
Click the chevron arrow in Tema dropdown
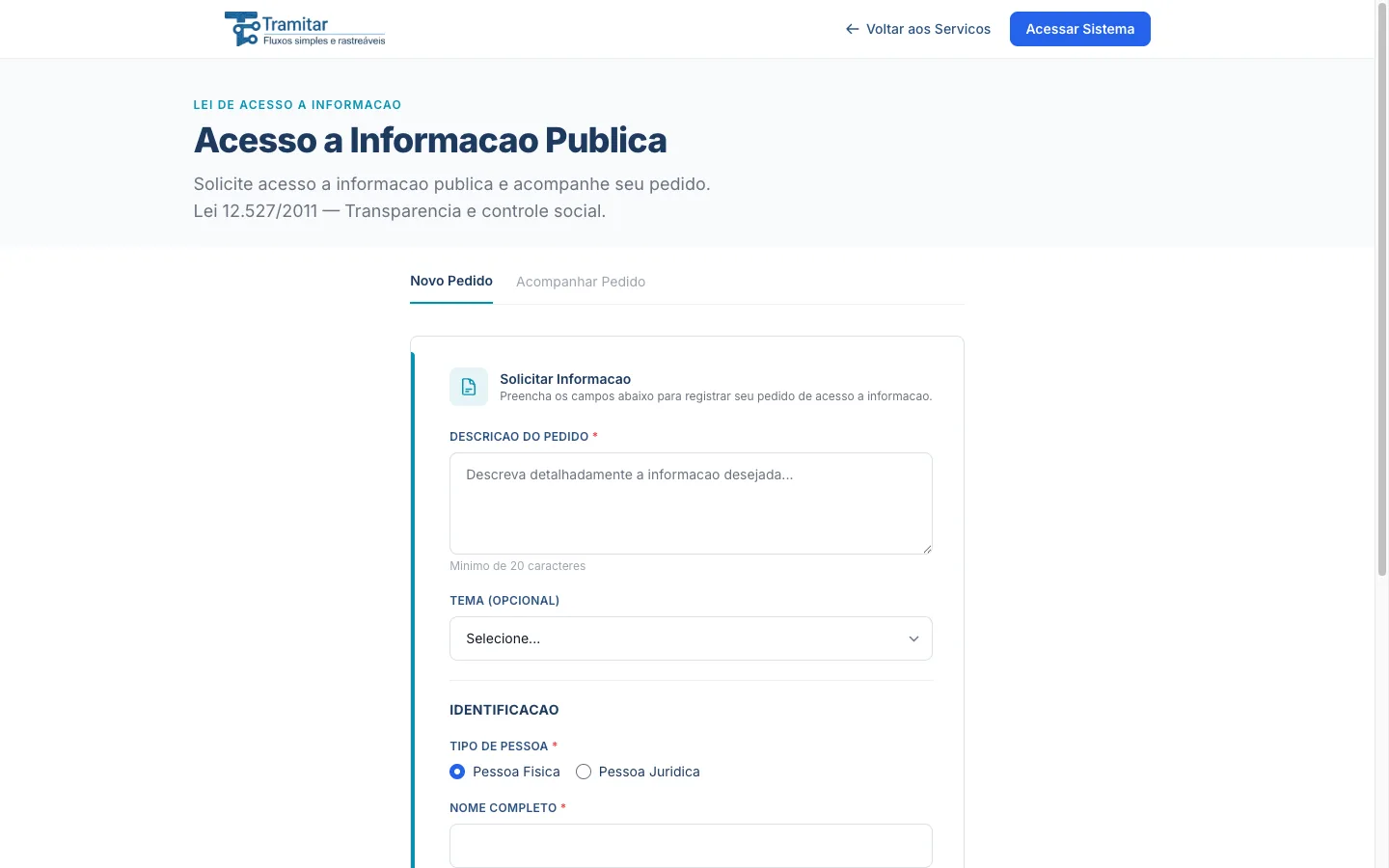(913, 638)
